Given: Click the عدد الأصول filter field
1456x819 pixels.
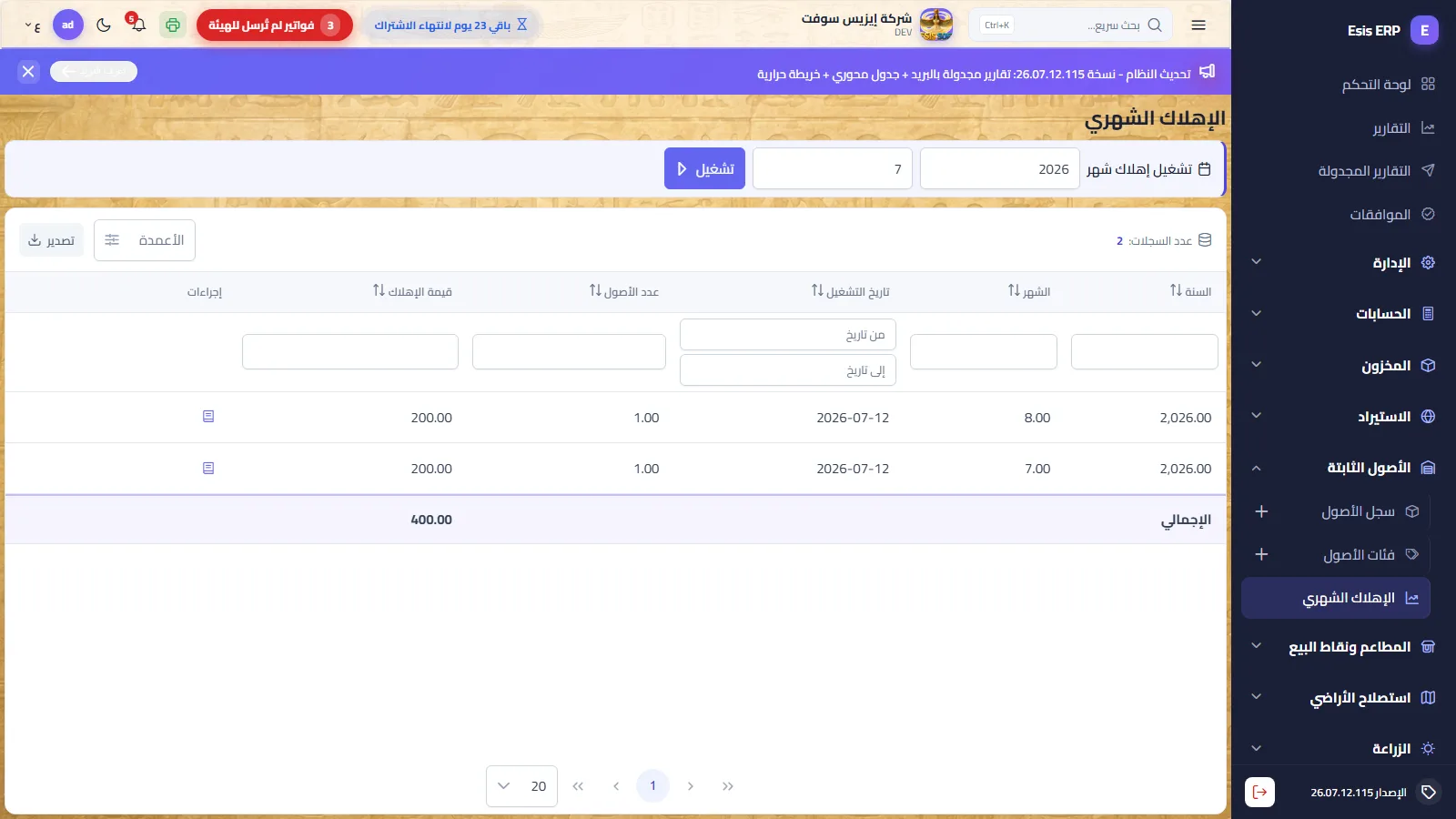Looking at the screenshot, I should coord(569,351).
